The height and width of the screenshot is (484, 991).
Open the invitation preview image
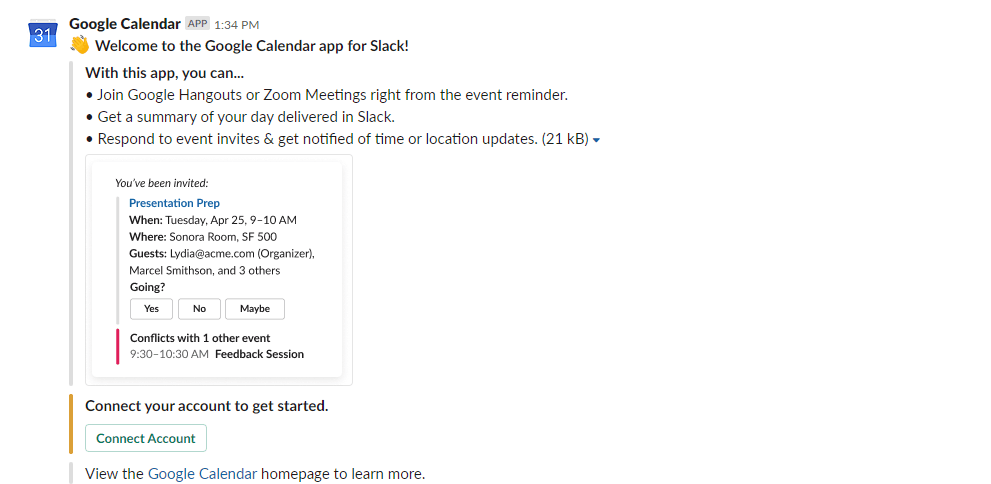(x=218, y=270)
